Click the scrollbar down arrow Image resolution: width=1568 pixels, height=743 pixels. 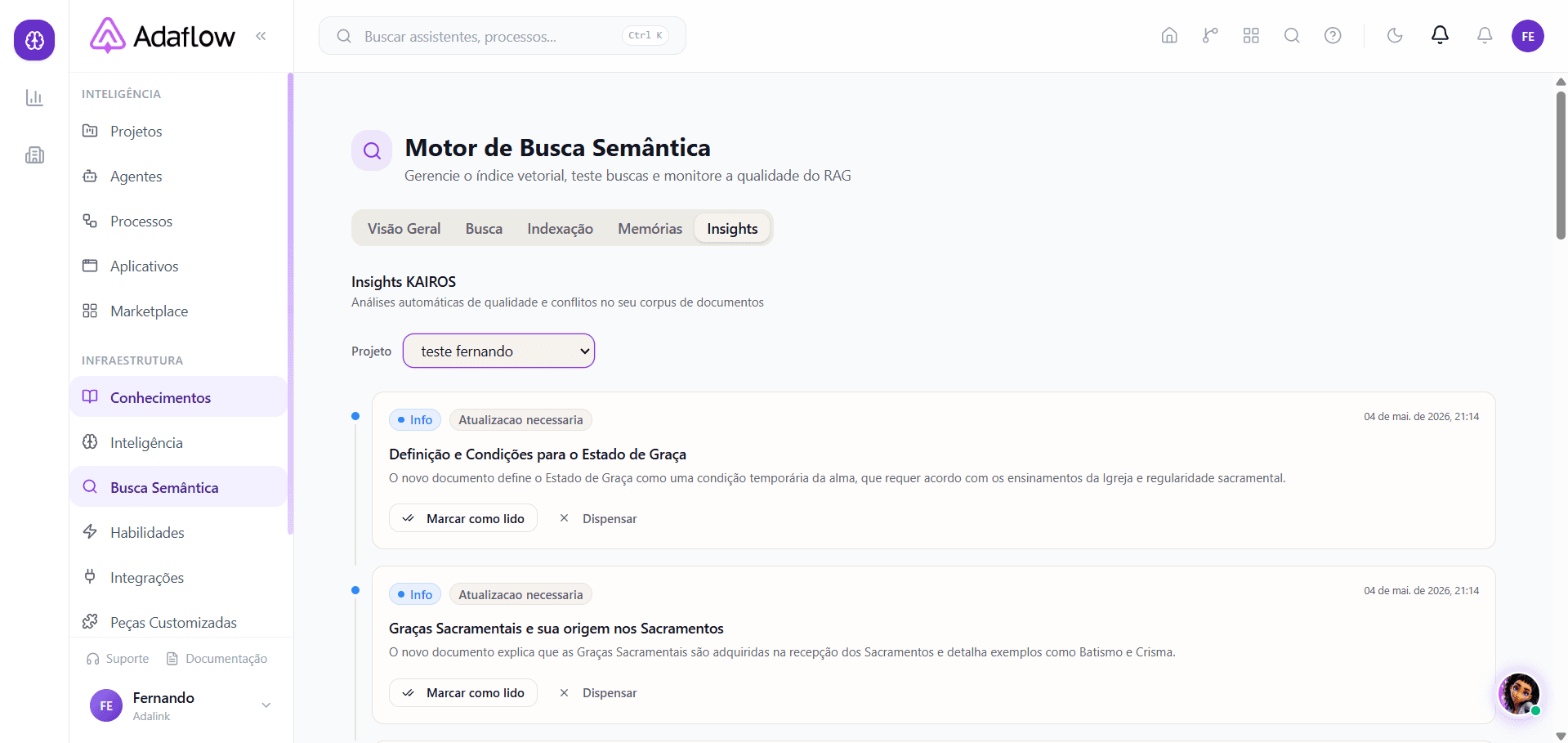click(1561, 736)
